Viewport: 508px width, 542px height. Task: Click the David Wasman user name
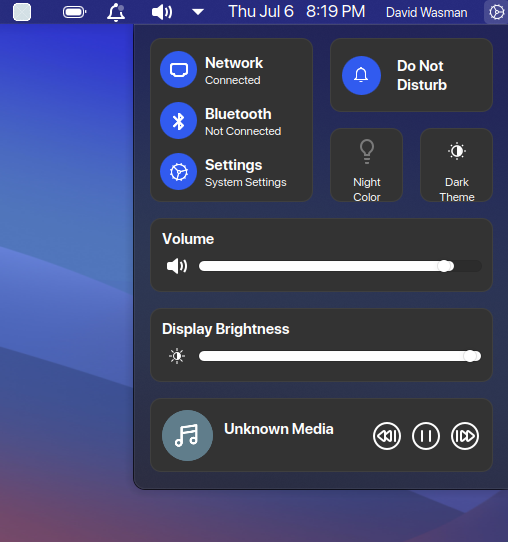click(x=426, y=12)
